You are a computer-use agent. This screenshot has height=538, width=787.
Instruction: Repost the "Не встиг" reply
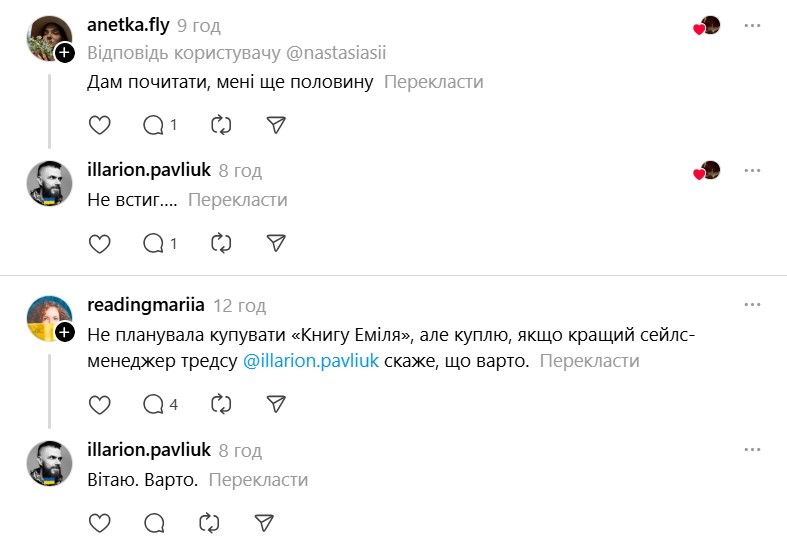coord(222,243)
